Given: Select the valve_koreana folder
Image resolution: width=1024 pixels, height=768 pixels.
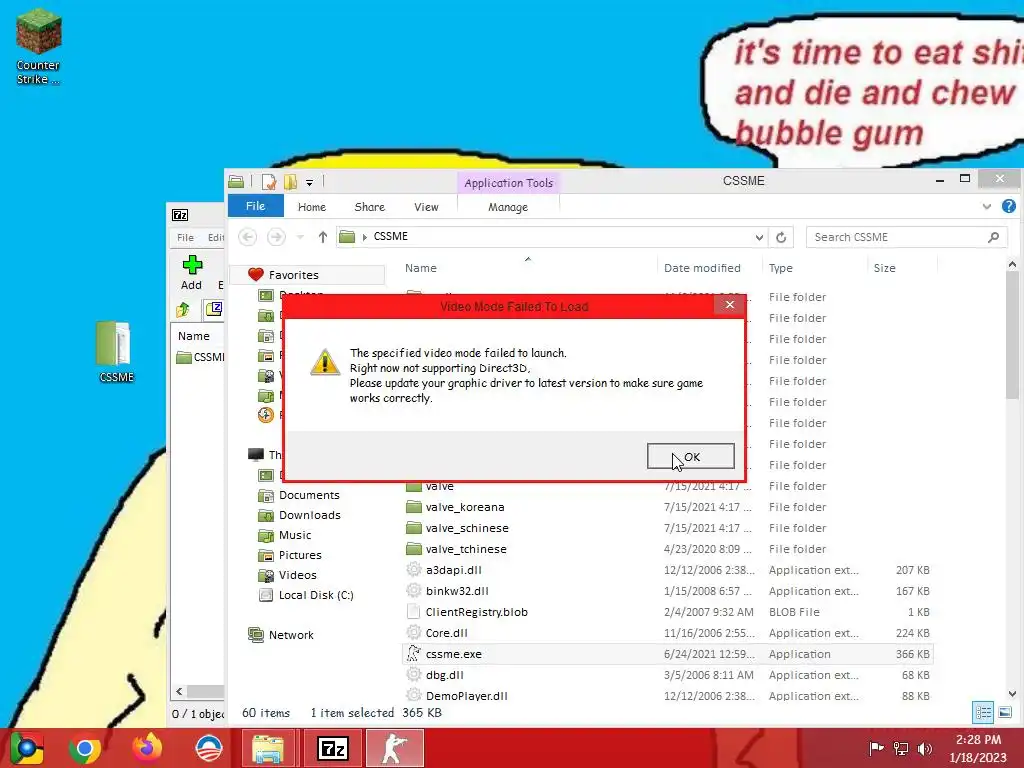Looking at the screenshot, I should 464,507.
